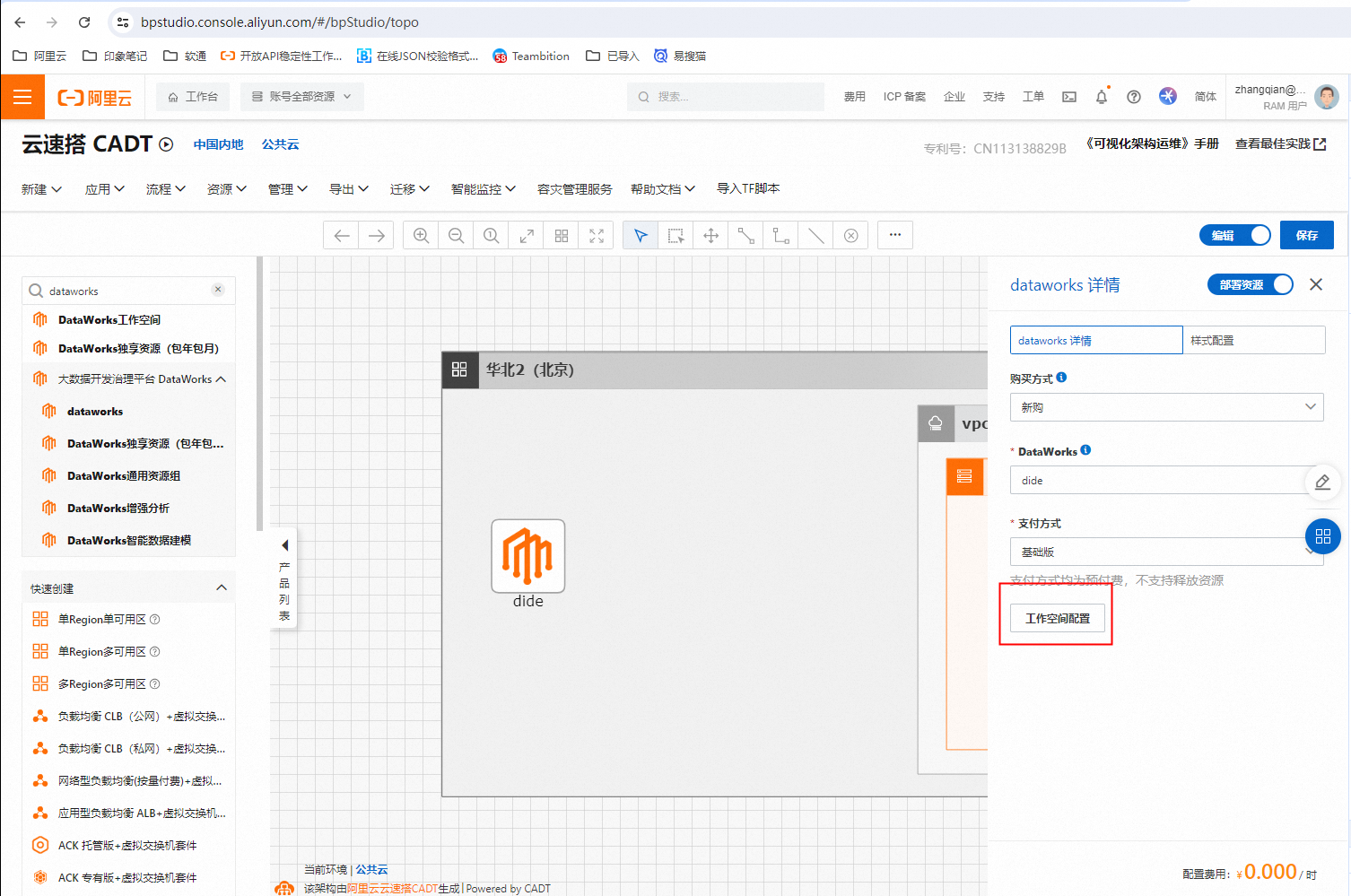This screenshot has width=1351, height=896.
Task: Click the 导入TF脚本 menu item
Action: (x=748, y=188)
